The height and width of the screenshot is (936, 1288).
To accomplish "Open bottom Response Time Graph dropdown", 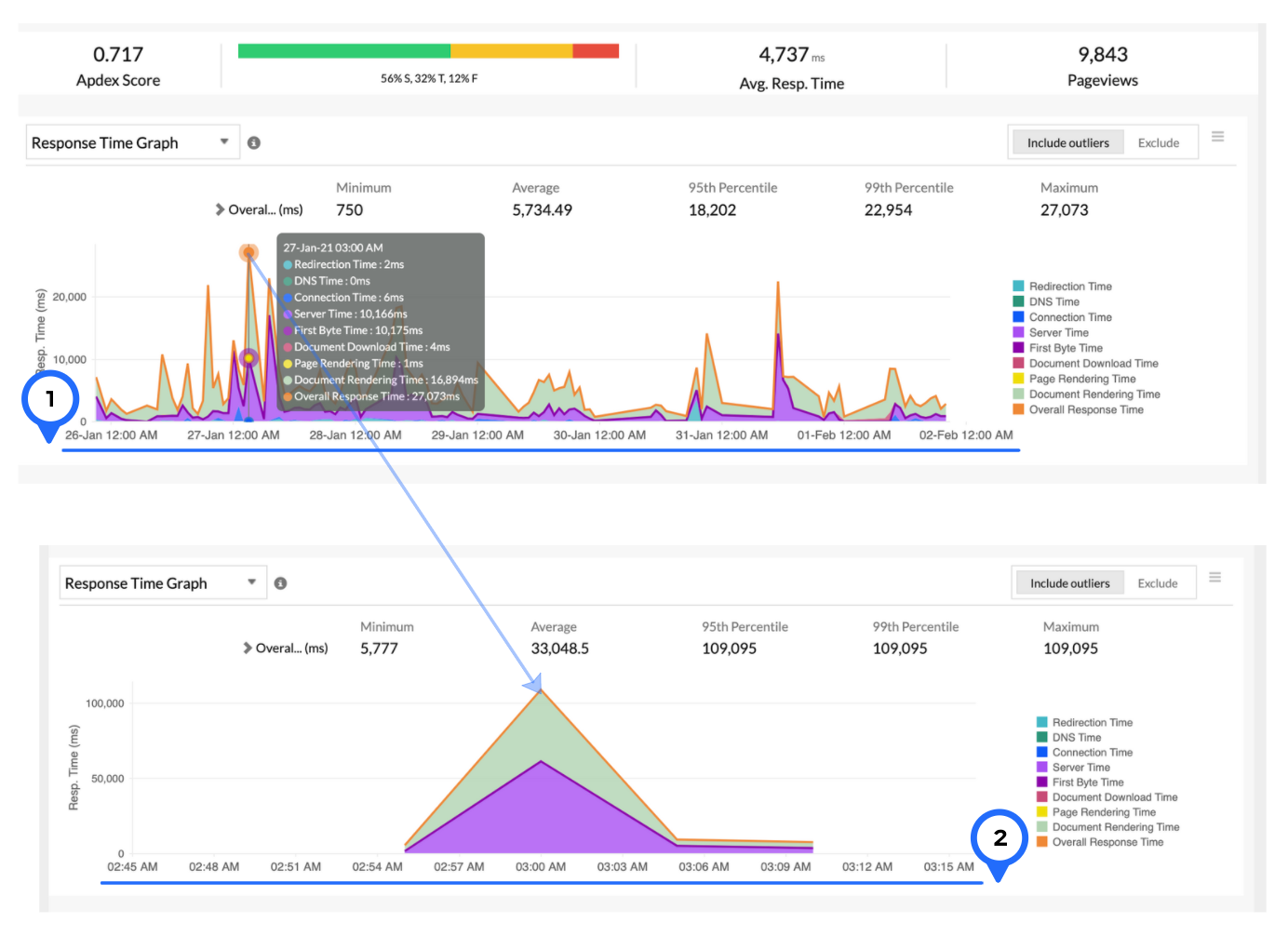I will pos(162,583).
